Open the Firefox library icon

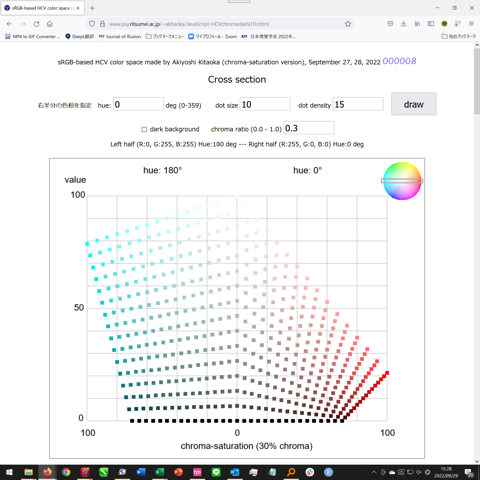pos(417,24)
